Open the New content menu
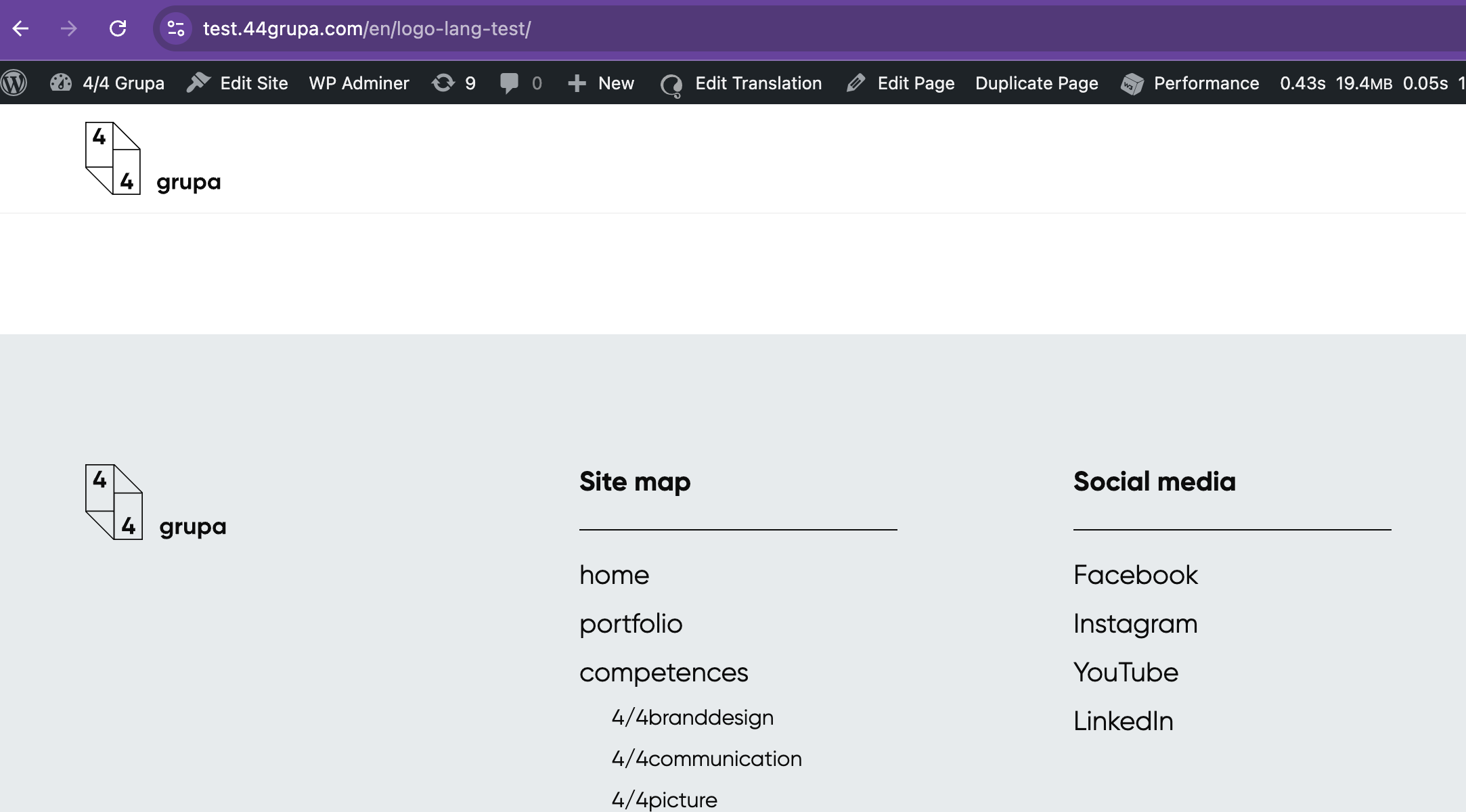Screen dimensions: 1466x812 click(600, 83)
